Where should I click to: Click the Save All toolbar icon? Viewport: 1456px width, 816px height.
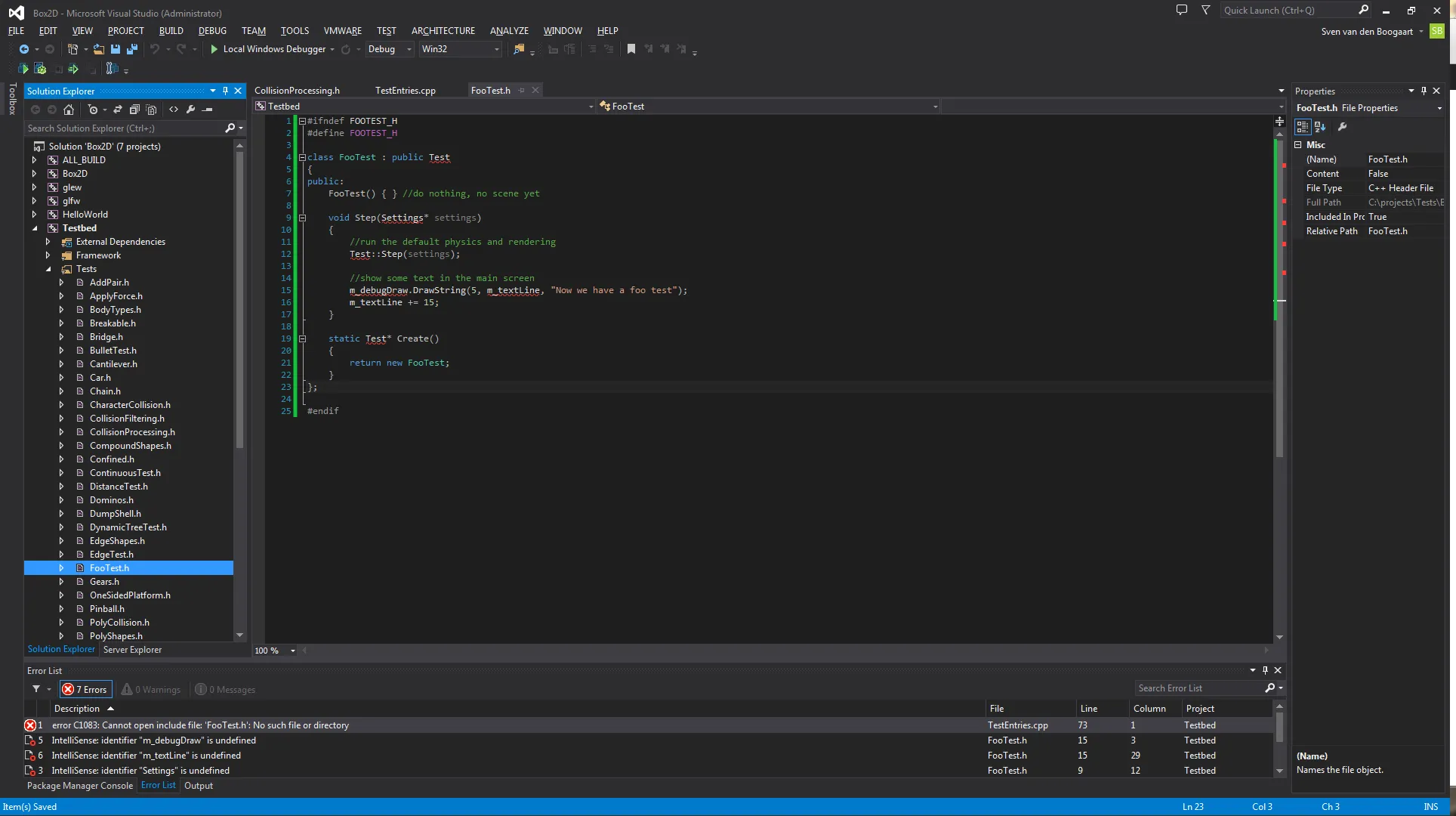tap(132, 49)
